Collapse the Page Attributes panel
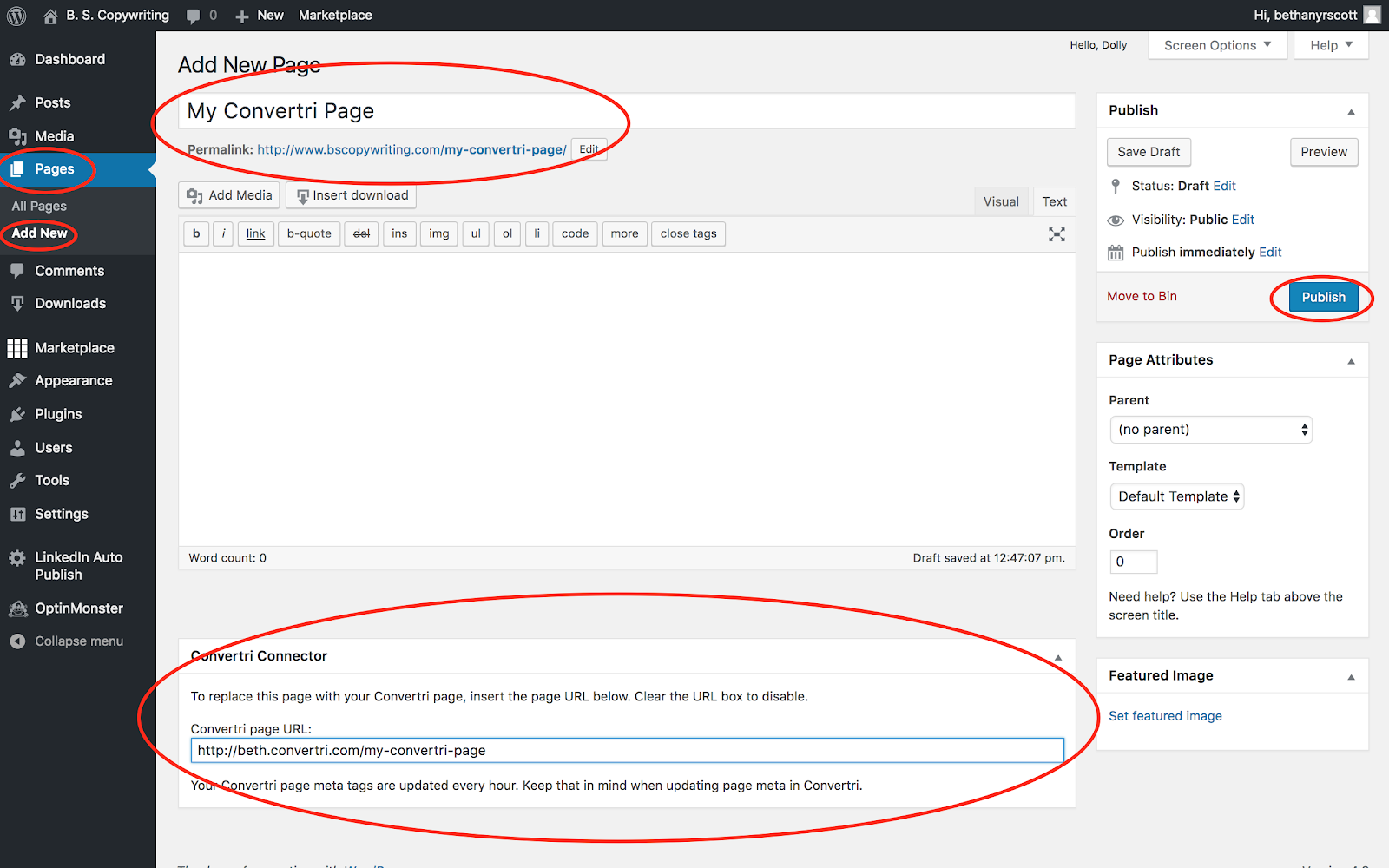The image size is (1389, 868). (1351, 361)
